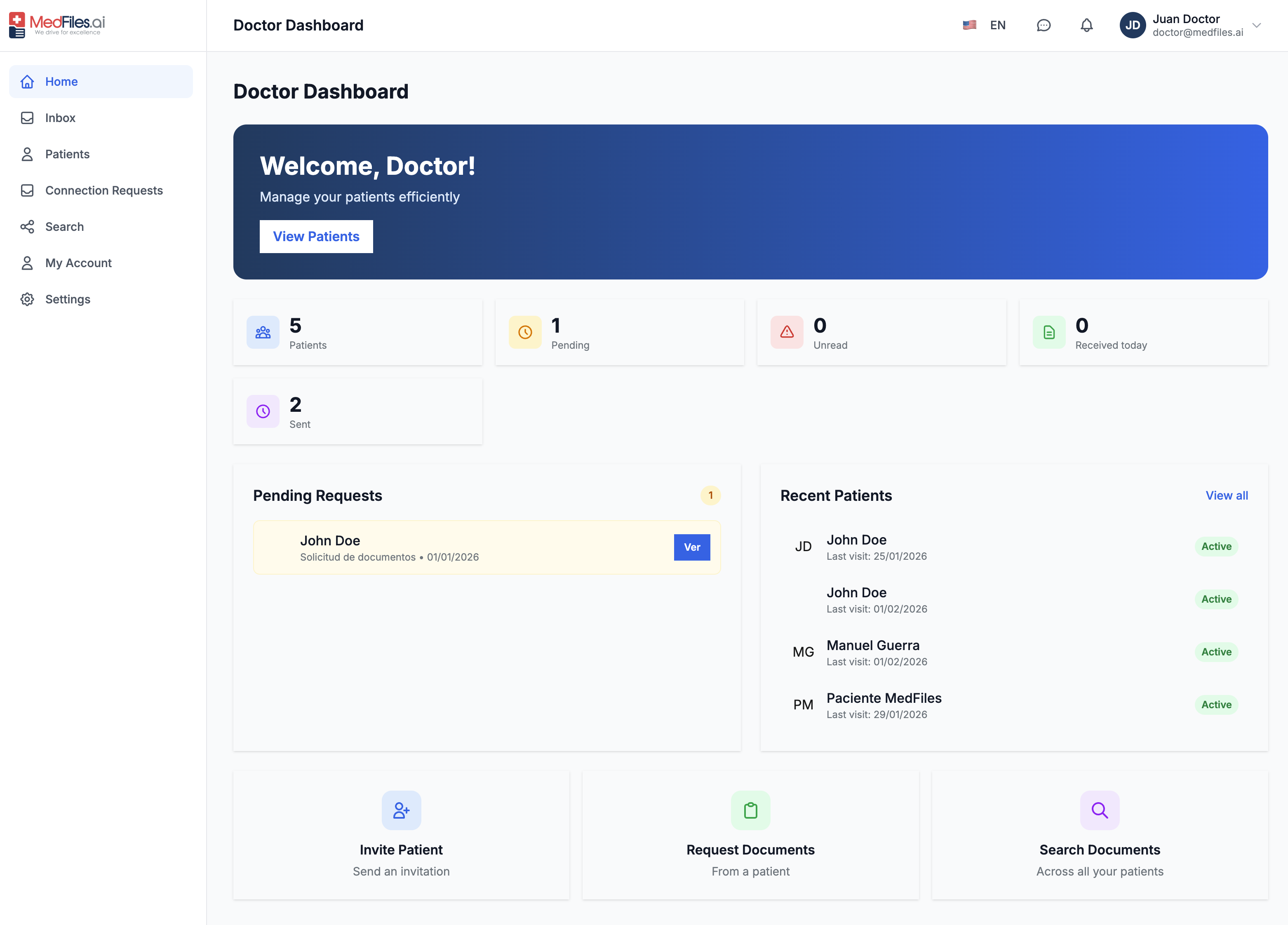The width and height of the screenshot is (1288, 925).
Task: Click the Home house icon
Action: pos(27,82)
